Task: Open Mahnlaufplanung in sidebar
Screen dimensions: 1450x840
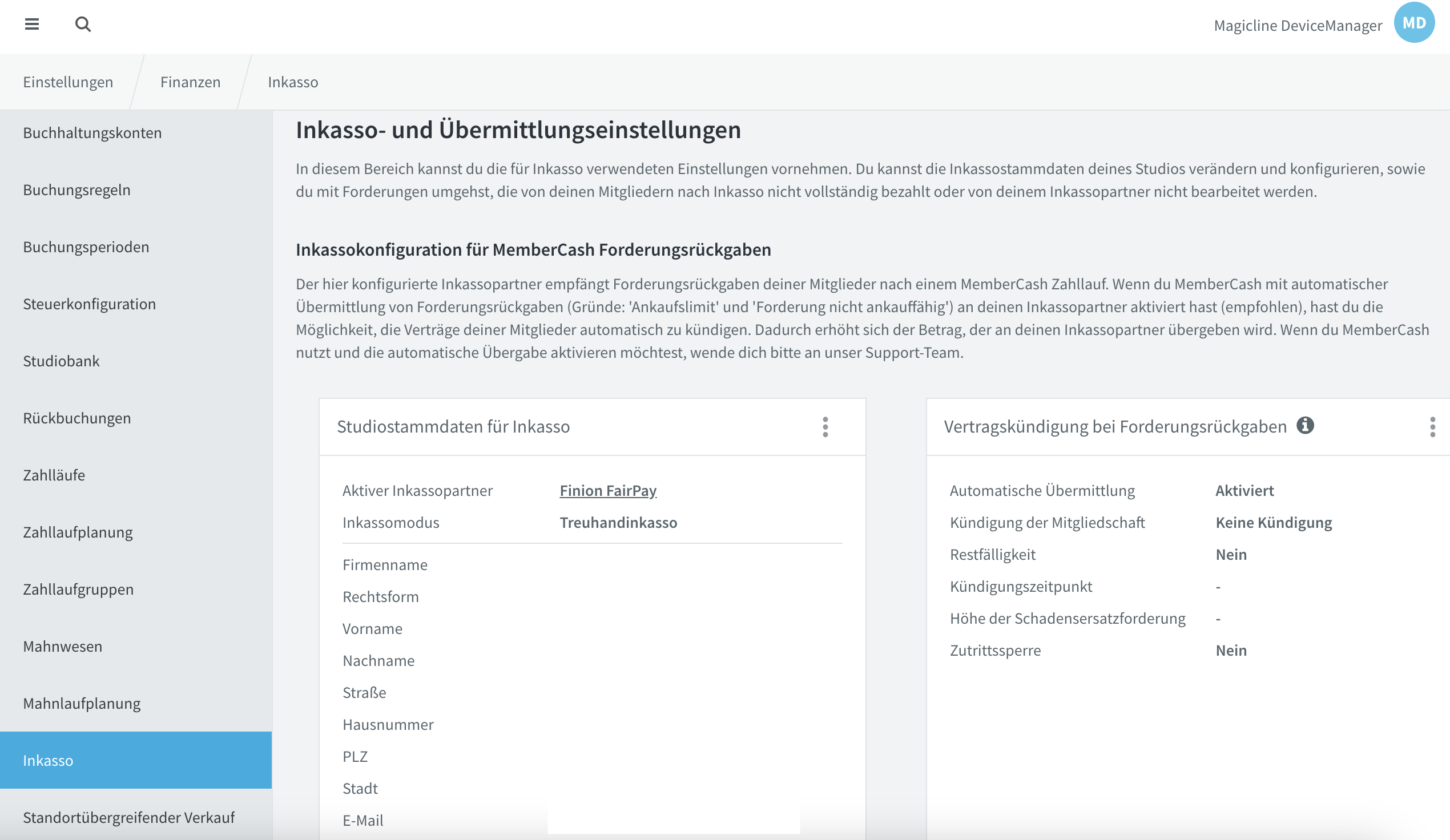Action: 136,703
